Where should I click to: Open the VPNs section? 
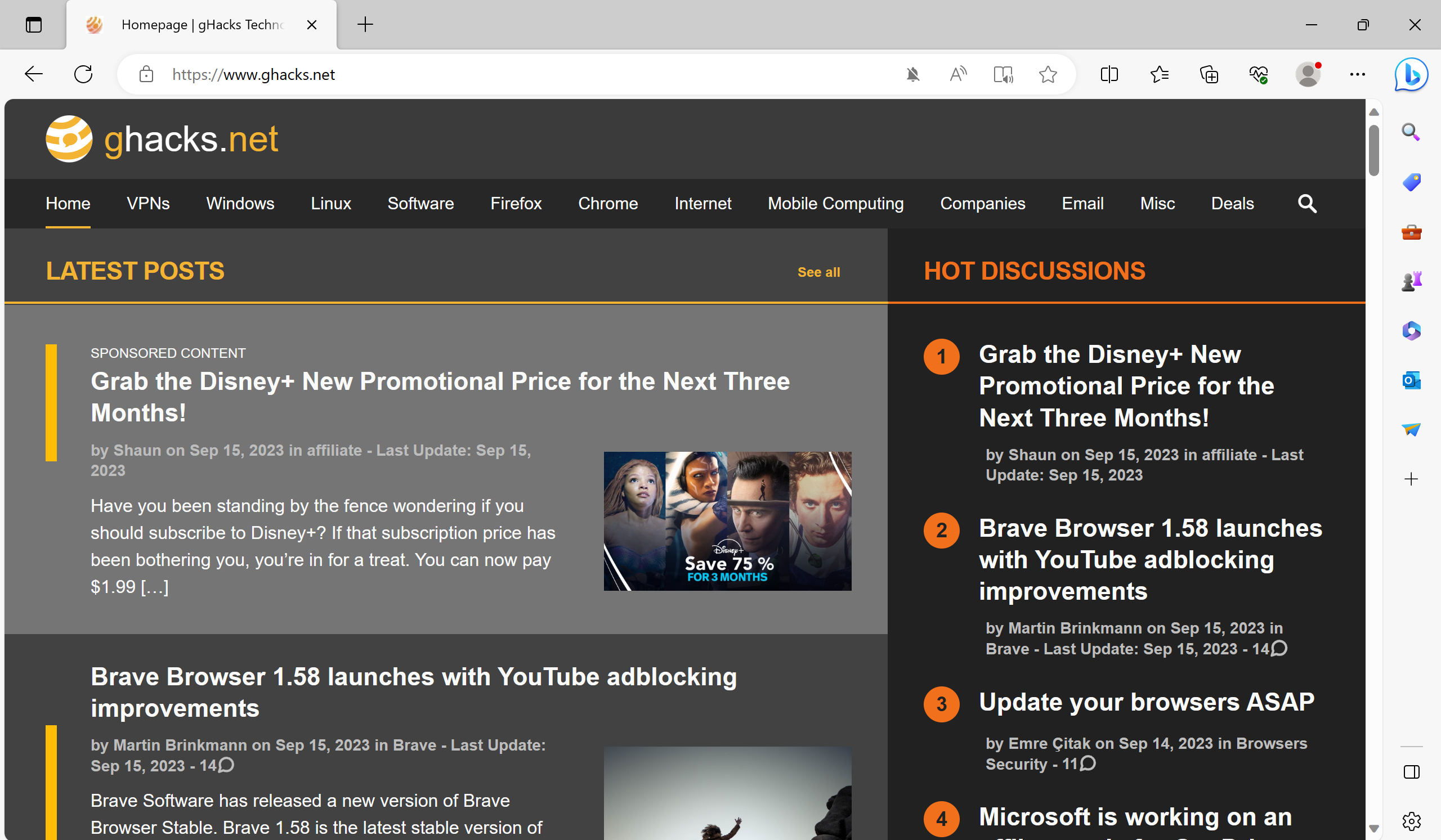148,204
